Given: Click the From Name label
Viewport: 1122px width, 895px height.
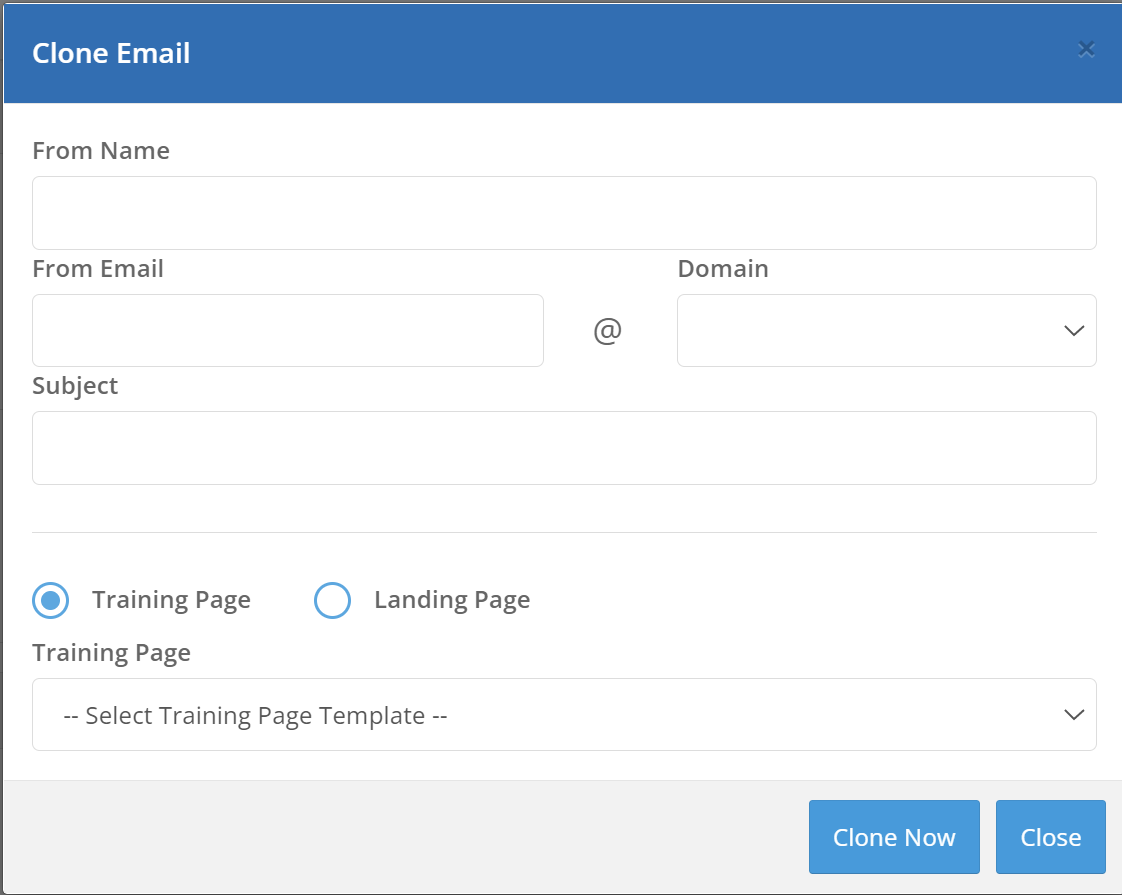Looking at the screenshot, I should (x=101, y=151).
